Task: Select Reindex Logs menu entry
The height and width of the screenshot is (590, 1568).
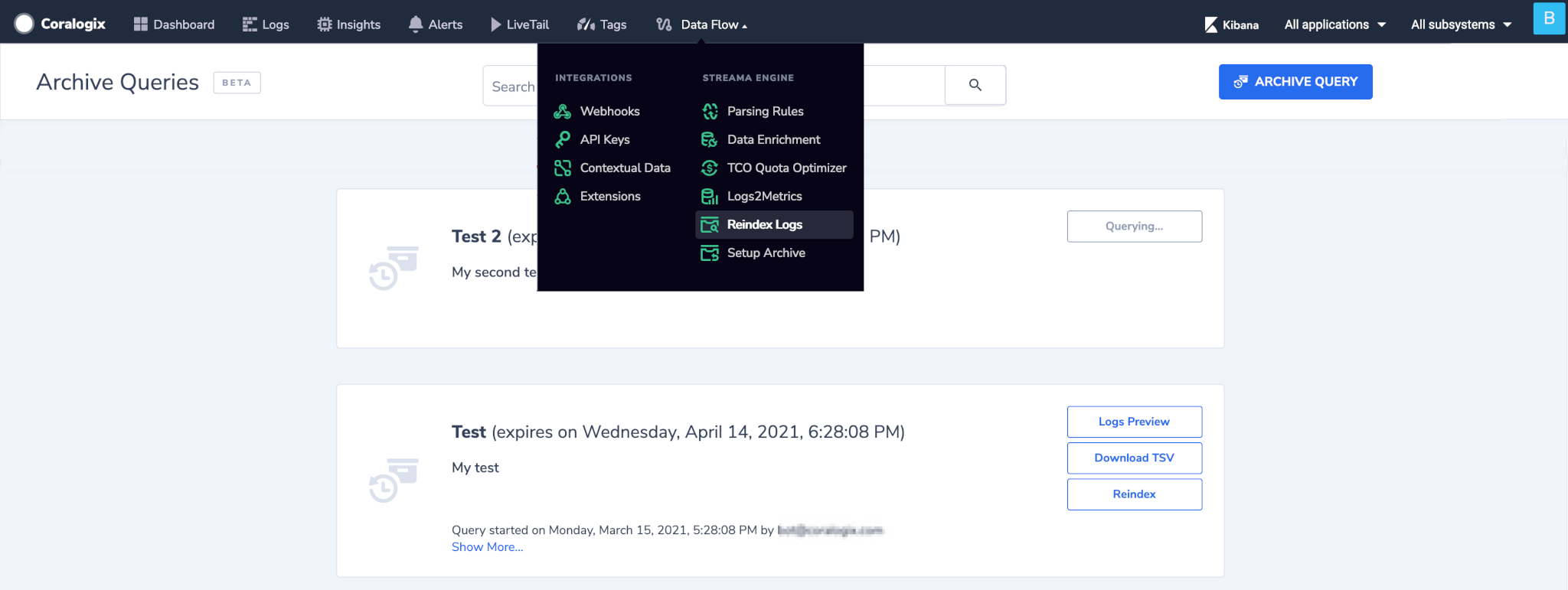Action: (x=774, y=224)
